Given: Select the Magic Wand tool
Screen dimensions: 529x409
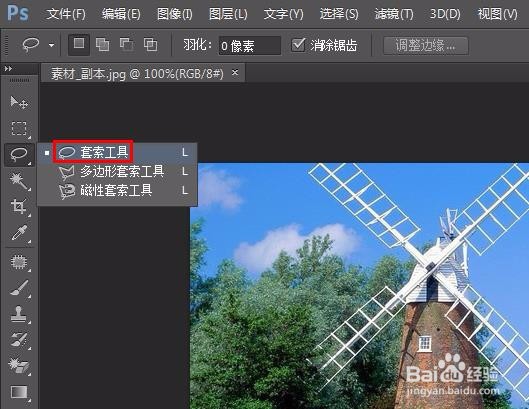Looking at the screenshot, I should [19, 181].
